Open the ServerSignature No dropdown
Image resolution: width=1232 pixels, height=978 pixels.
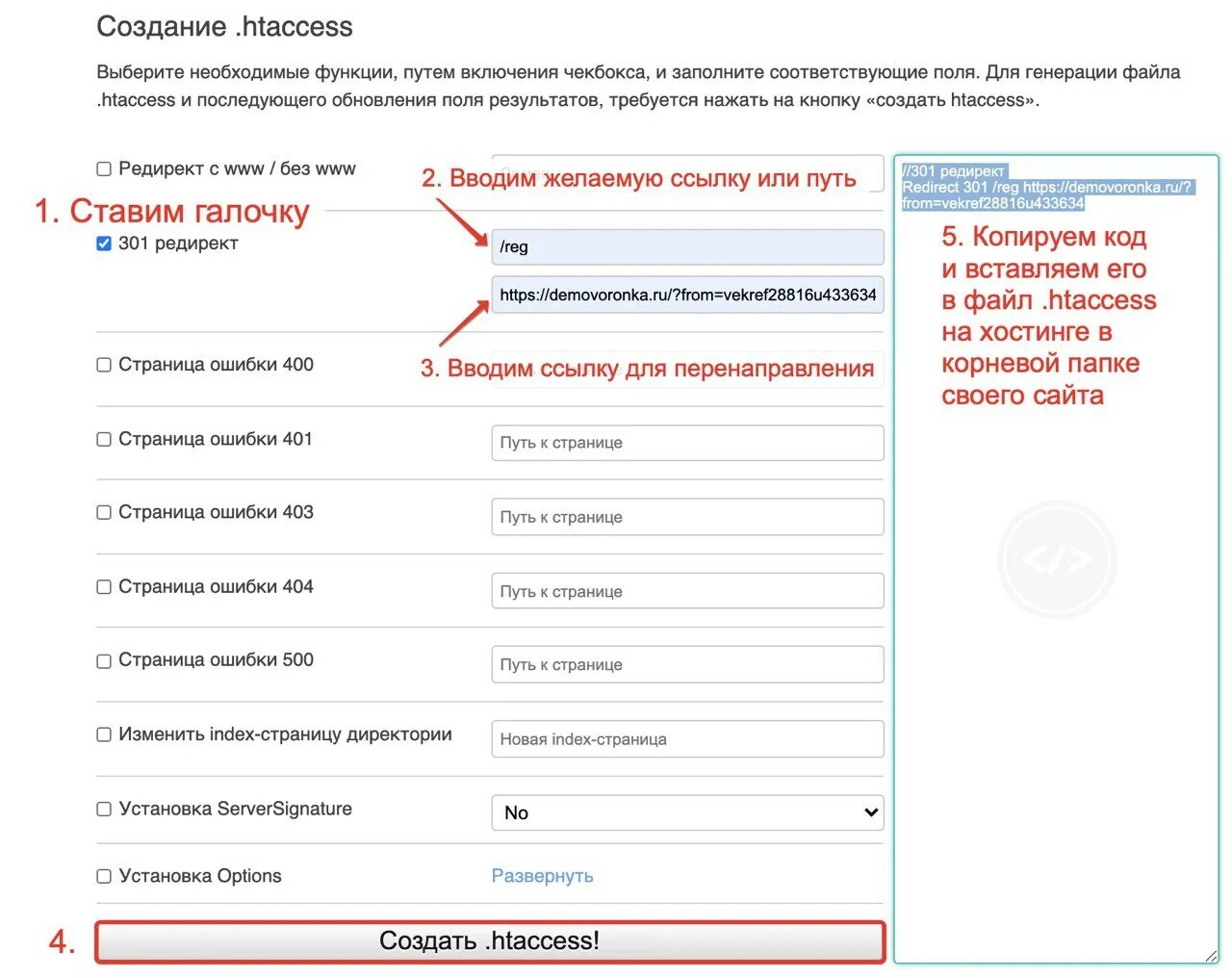click(x=687, y=812)
